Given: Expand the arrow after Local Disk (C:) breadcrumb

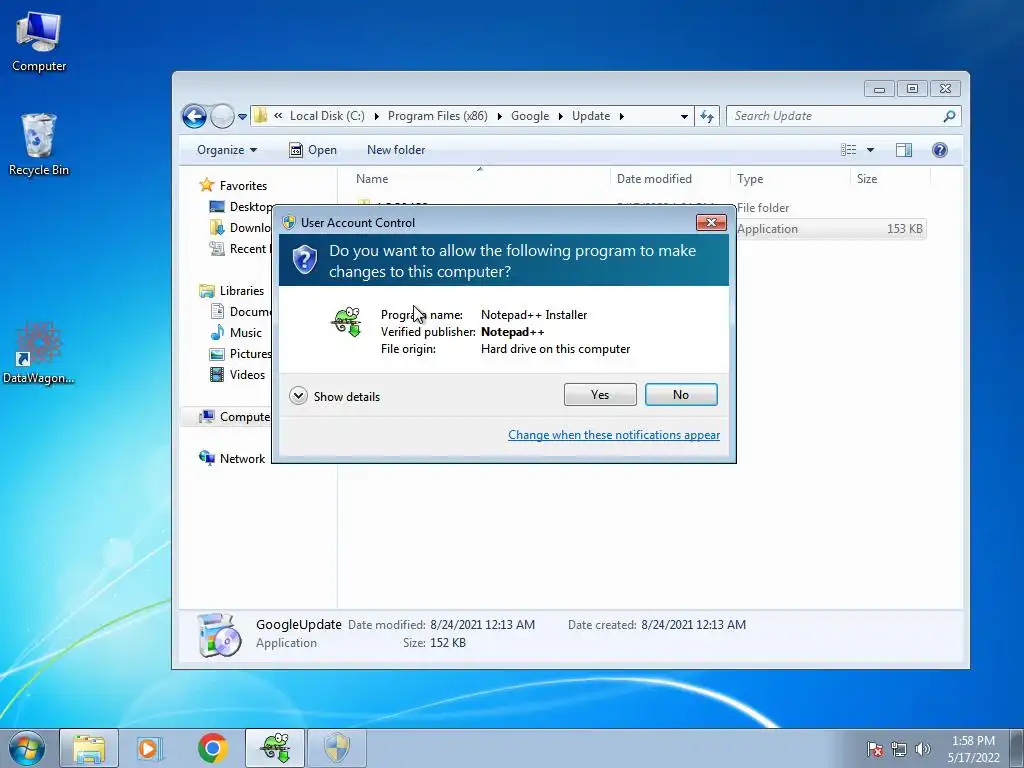Looking at the screenshot, I should [x=376, y=116].
